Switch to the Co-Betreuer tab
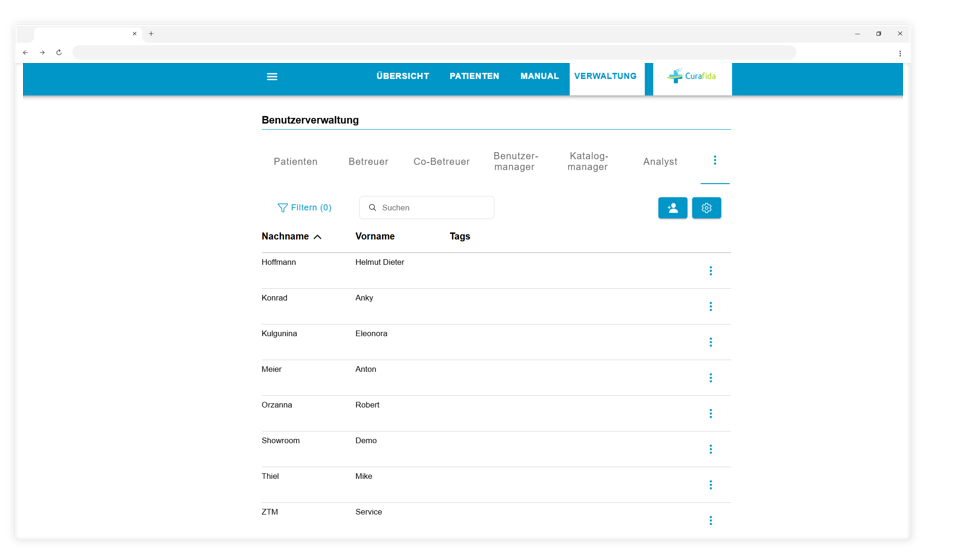Screen dimensions: 968x555 coord(441,162)
